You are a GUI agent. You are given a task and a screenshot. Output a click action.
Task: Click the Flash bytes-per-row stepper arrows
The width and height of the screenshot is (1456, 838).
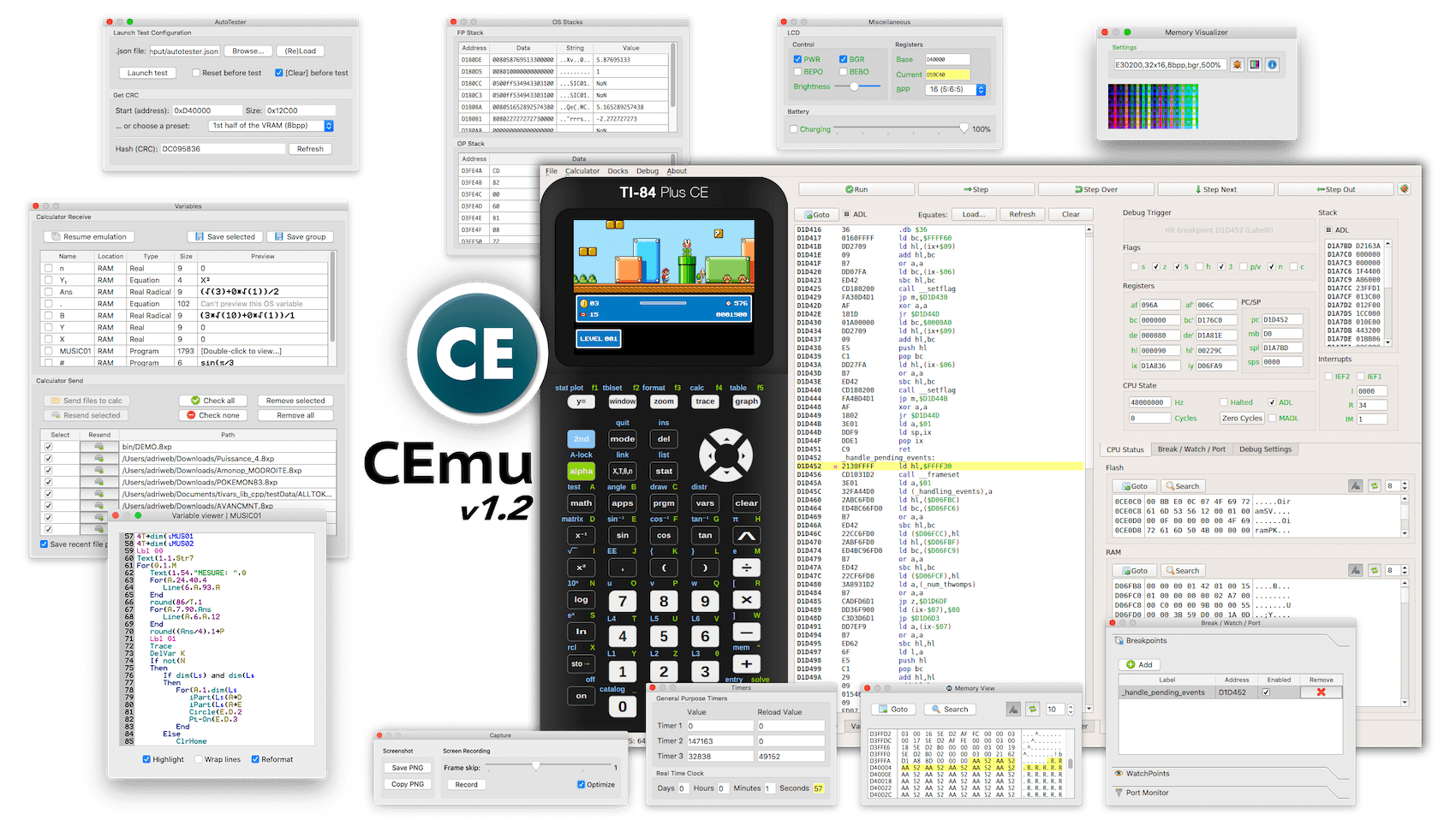(1404, 486)
